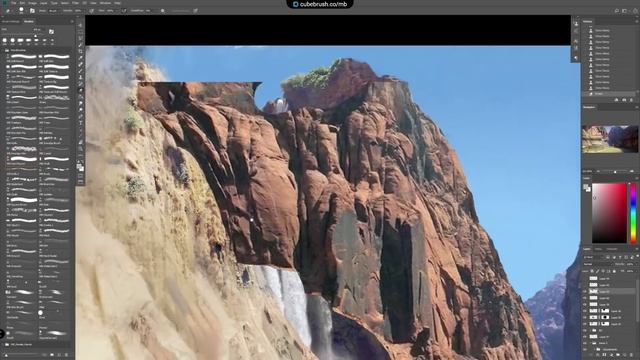Delete brush using Brushes panel trash icon
640x360 pixels.
pos(67,355)
